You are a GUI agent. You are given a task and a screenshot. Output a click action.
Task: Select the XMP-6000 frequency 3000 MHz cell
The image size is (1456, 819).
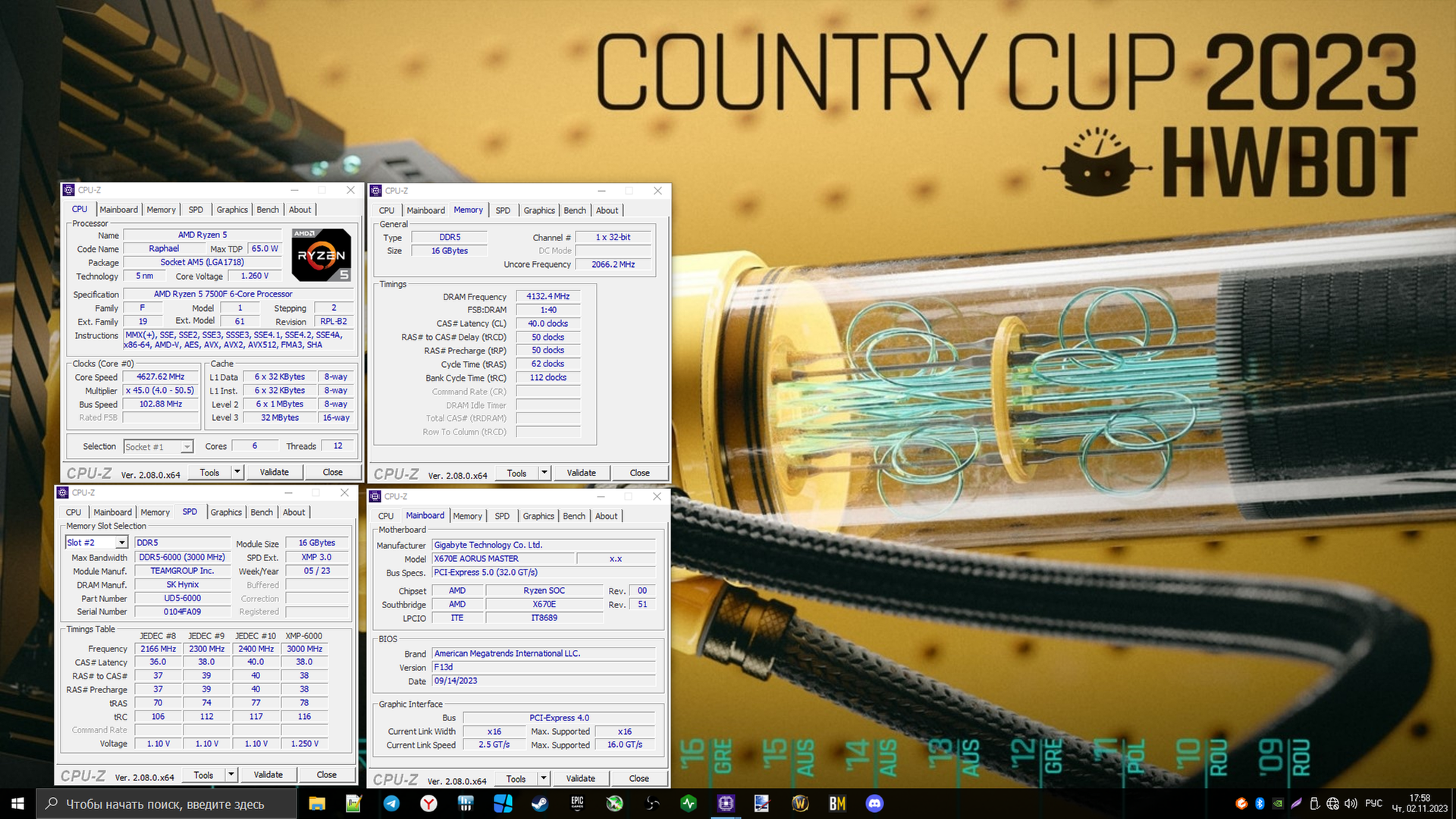305,649
